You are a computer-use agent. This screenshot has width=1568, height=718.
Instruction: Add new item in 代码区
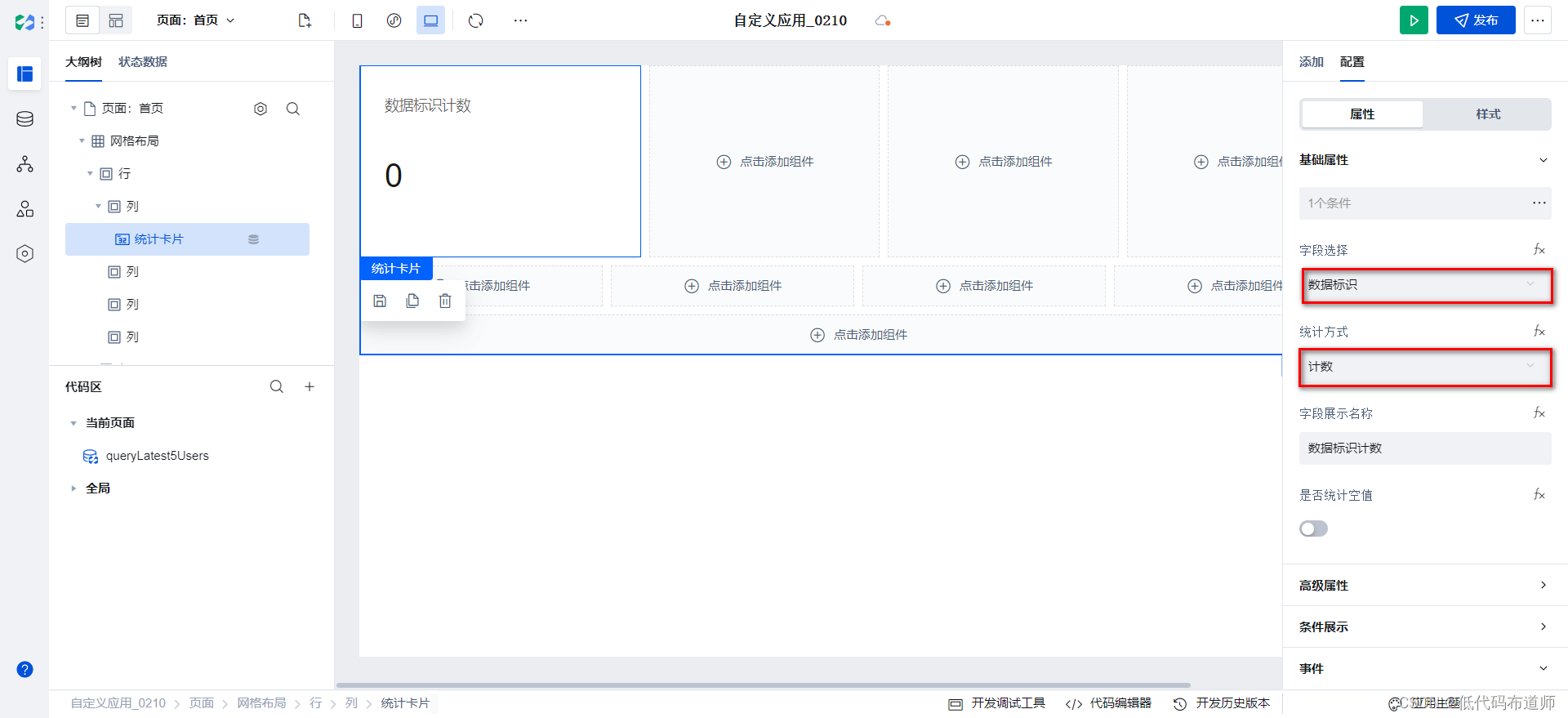[310, 386]
